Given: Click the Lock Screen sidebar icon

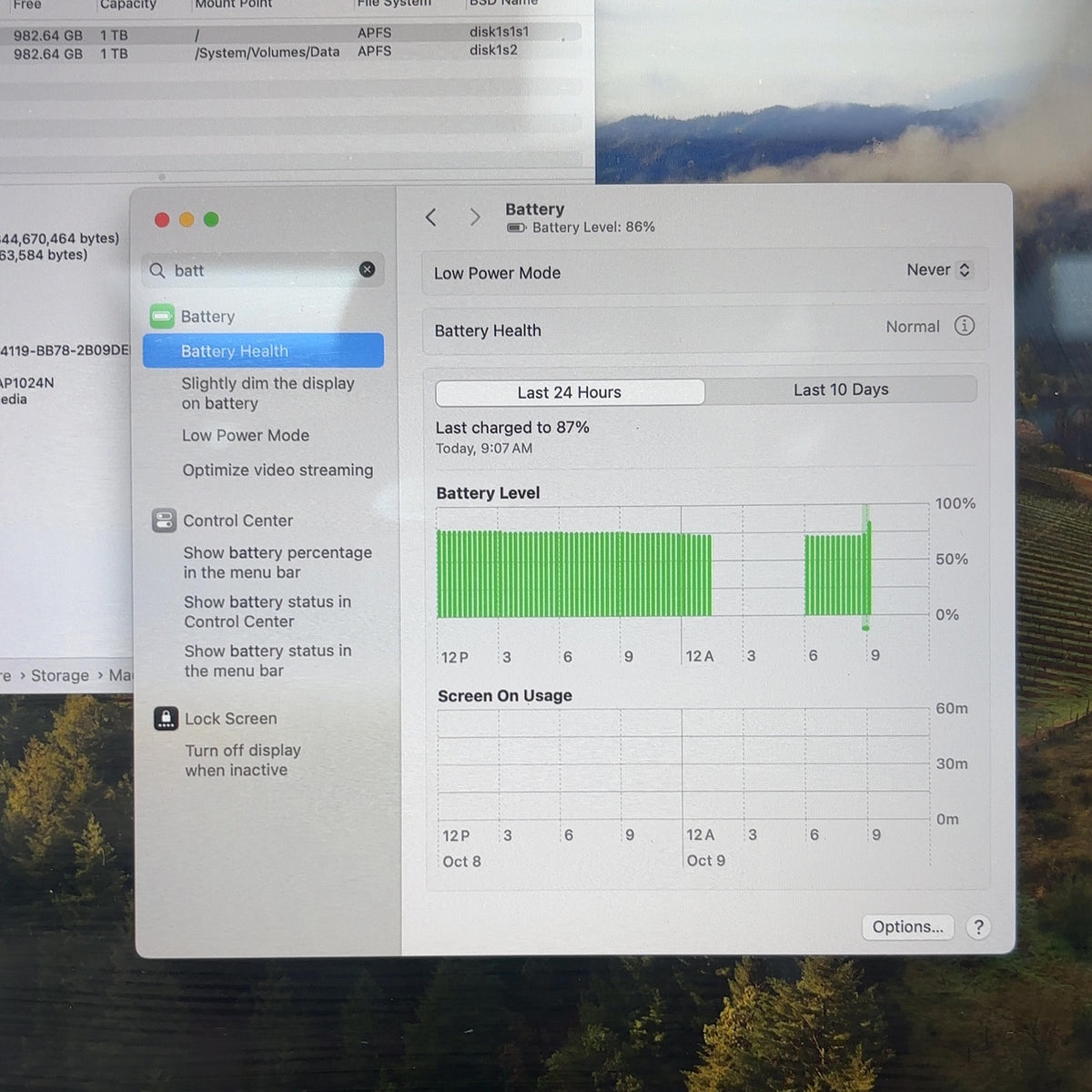Looking at the screenshot, I should point(166,718).
